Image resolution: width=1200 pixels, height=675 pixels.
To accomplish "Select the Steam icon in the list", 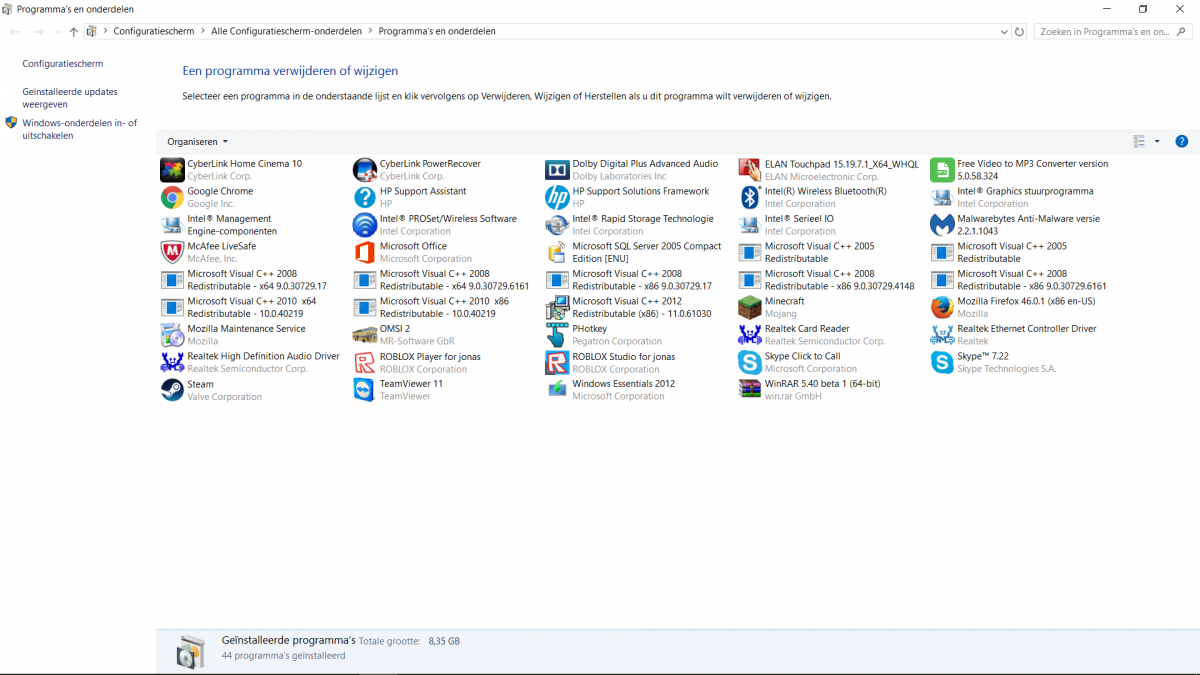I will pos(172,390).
